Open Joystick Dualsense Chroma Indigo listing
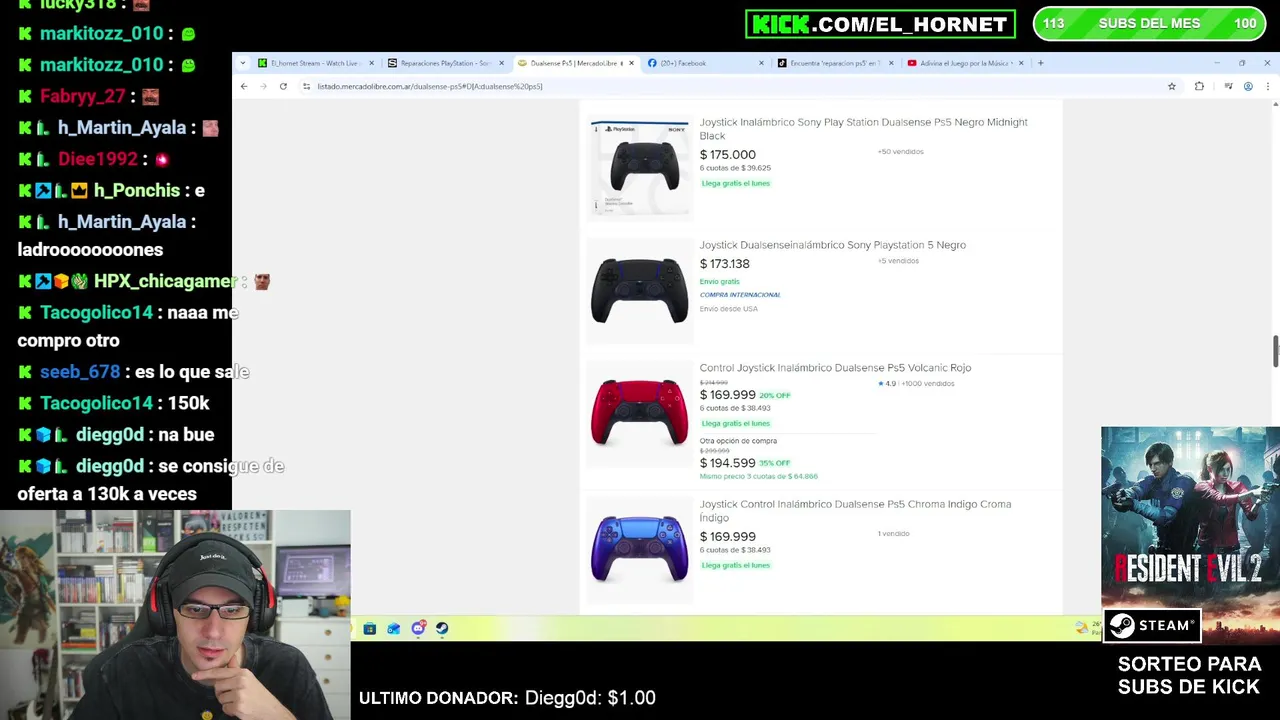The width and height of the screenshot is (1280, 720). point(855,511)
